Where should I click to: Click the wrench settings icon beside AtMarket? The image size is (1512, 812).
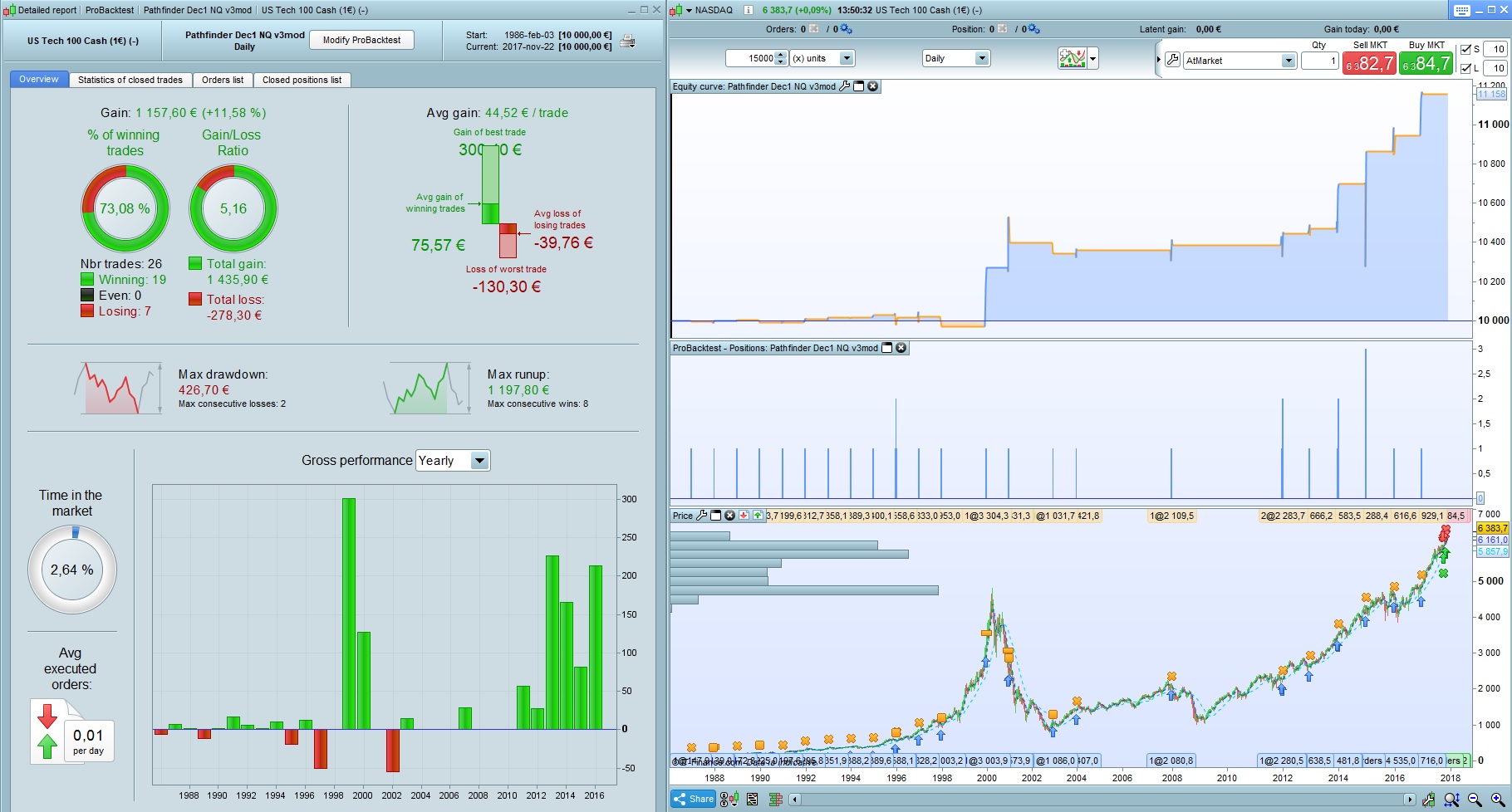(1172, 60)
